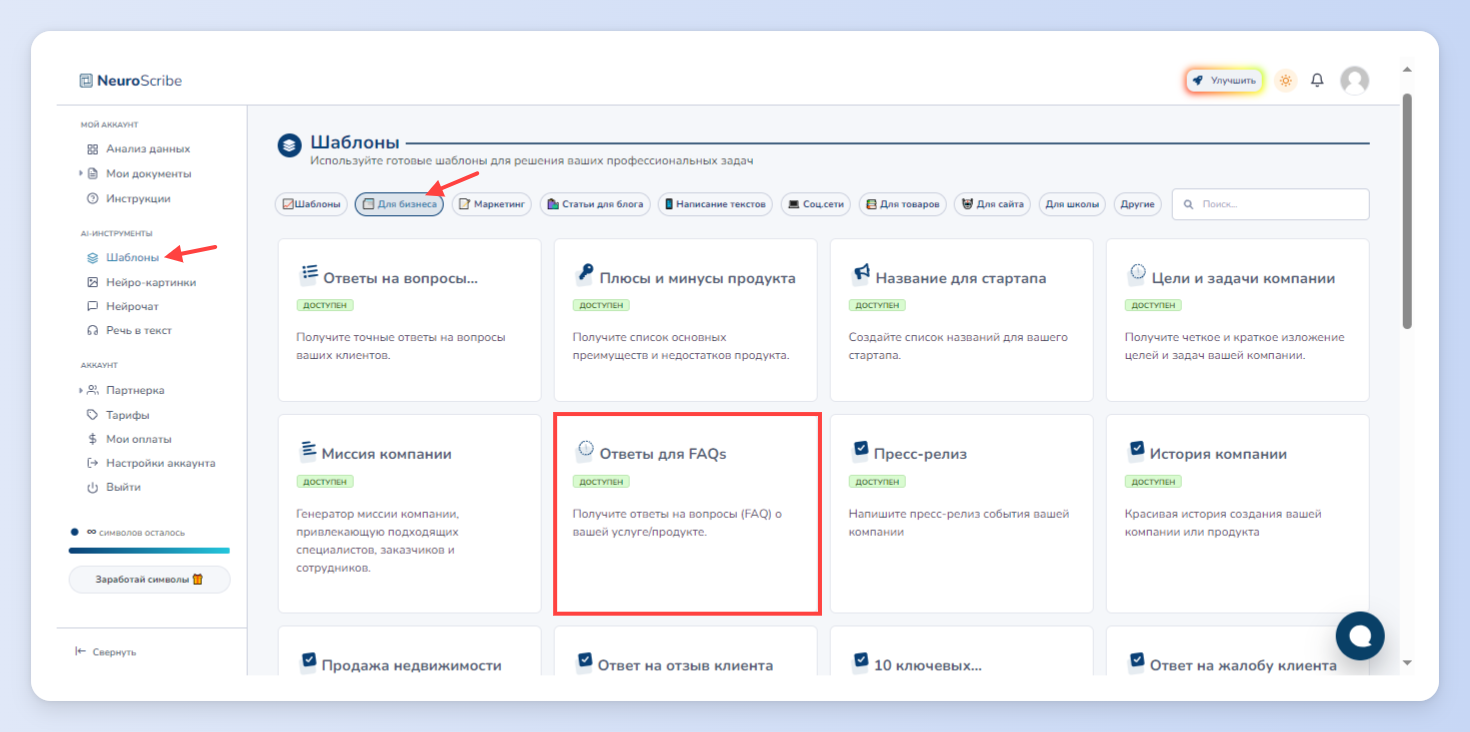The height and width of the screenshot is (732, 1470).
Task: Open Речь в текст in sidebar
Action: coord(139,330)
